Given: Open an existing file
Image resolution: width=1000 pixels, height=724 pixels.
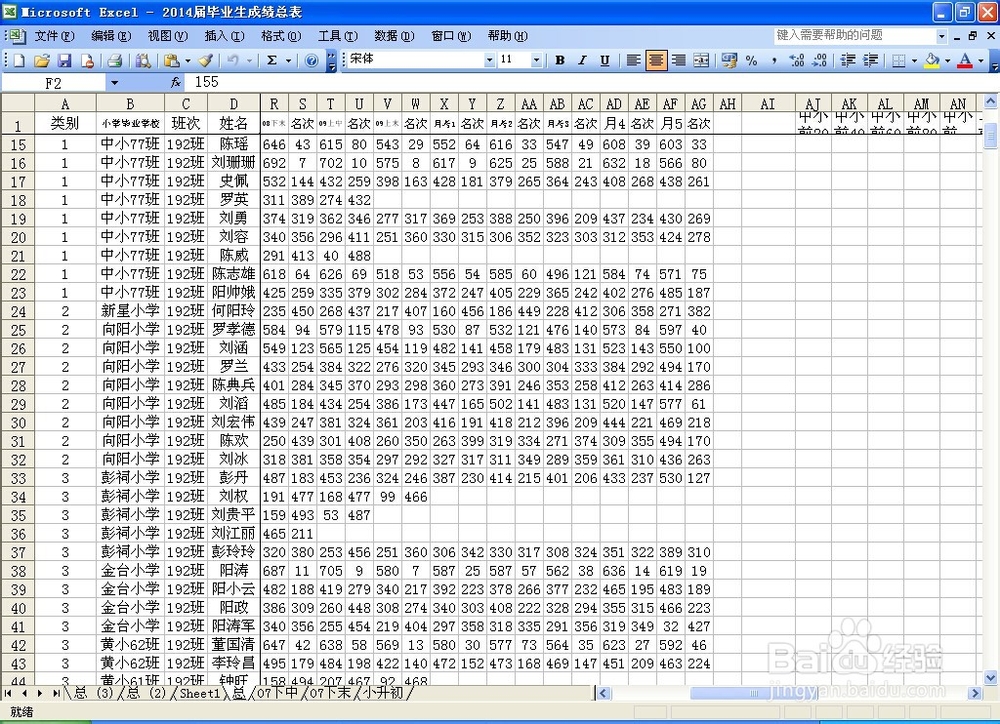Looking at the screenshot, I should click(40, 60).
